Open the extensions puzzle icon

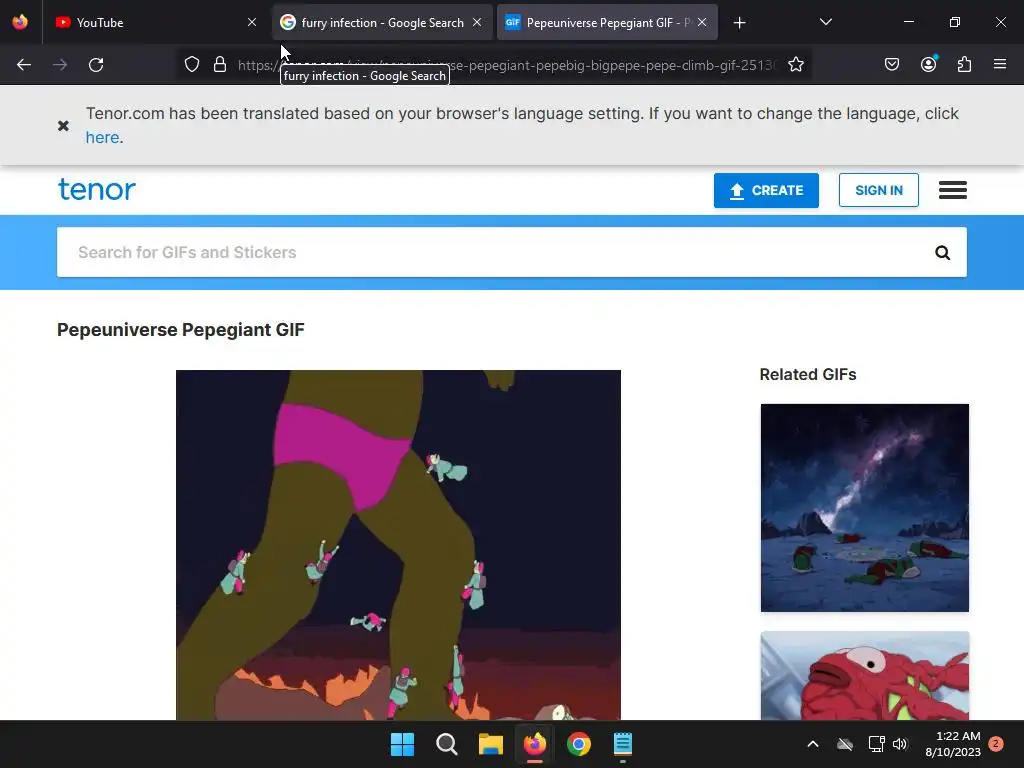(964, 64)
